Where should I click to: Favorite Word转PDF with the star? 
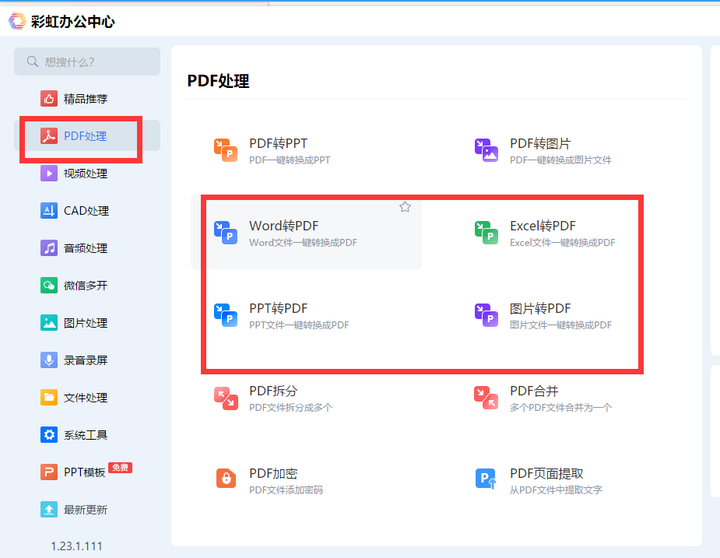(x=405, y=207)
